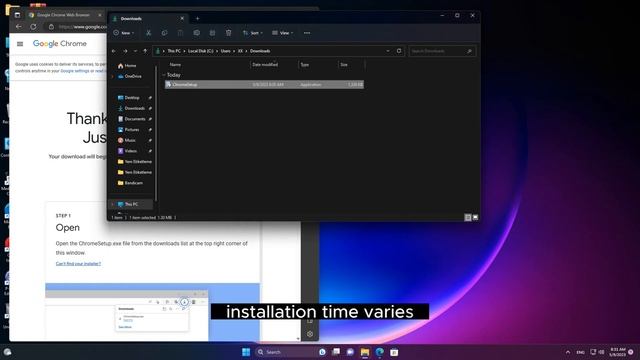The width and height of the screenshot is (640, 360).
Task: Open Microsoft Edge from the taskbar
Action: point(380,352)
